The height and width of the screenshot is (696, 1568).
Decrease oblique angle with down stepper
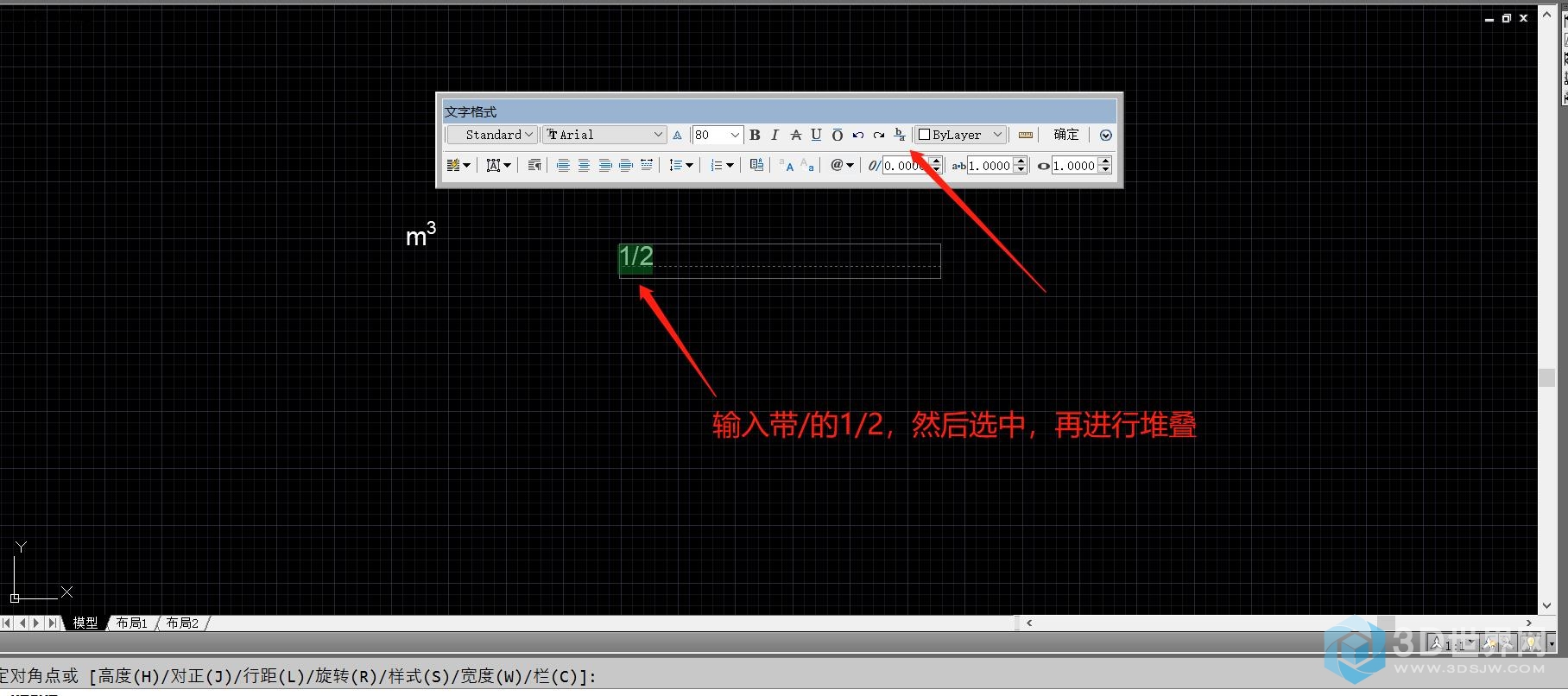tap(936, 169)
